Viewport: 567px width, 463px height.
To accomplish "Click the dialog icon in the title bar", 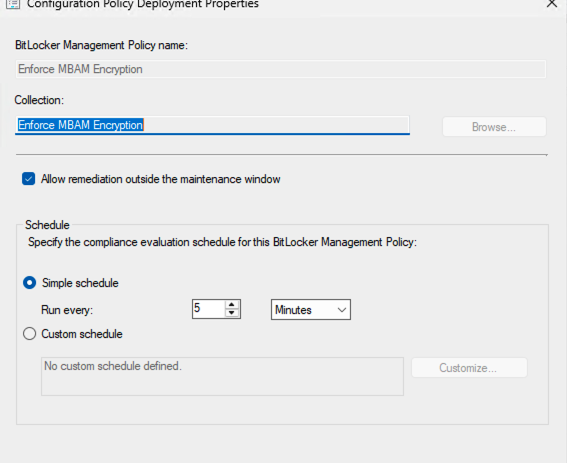I will [x=13, y=4].
